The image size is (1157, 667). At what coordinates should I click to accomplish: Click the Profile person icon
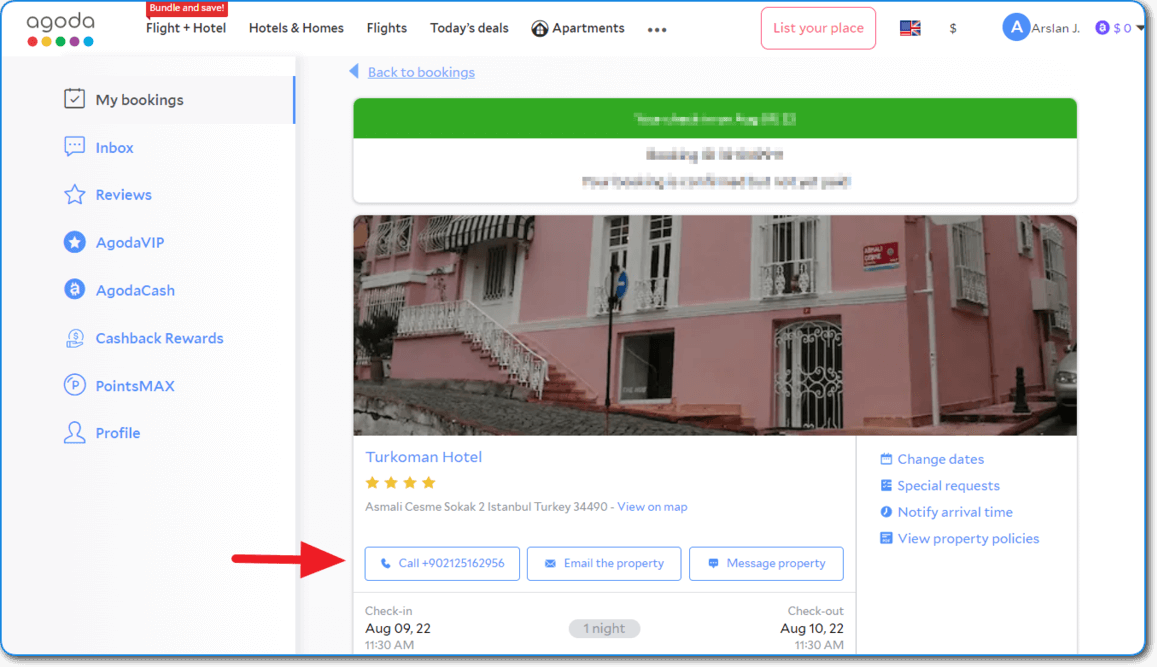pyautogui.click(x=74, y=433)
